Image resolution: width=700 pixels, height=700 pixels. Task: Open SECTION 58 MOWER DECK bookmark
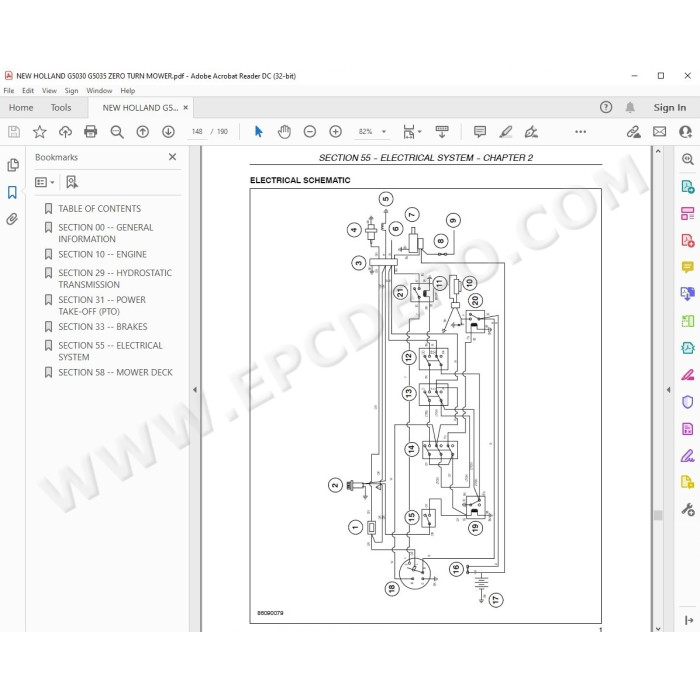(x=115, y=372)
